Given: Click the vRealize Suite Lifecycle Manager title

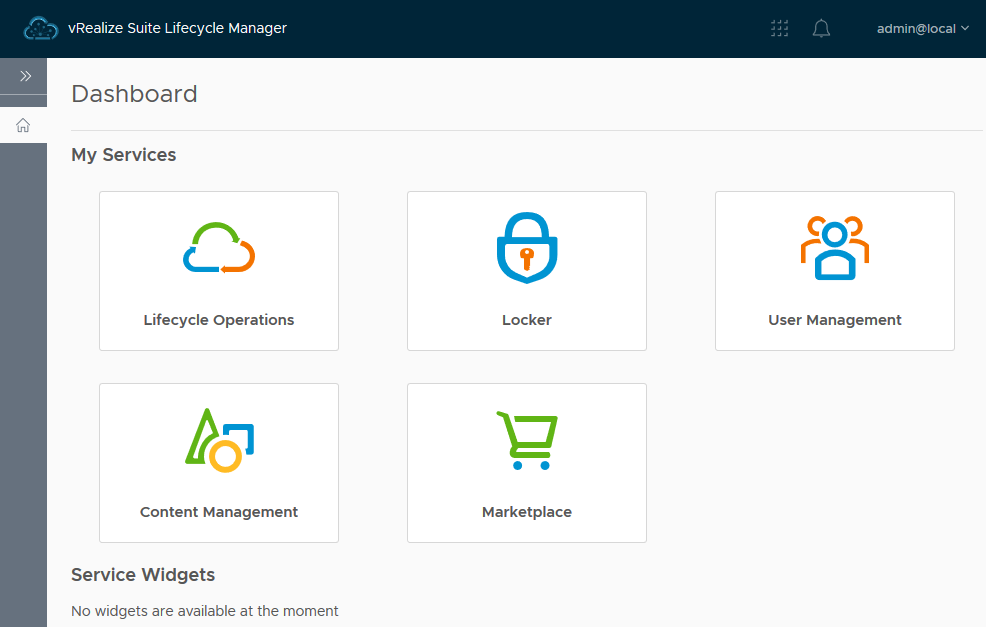Looking at the screenshot, I should 177,28.
